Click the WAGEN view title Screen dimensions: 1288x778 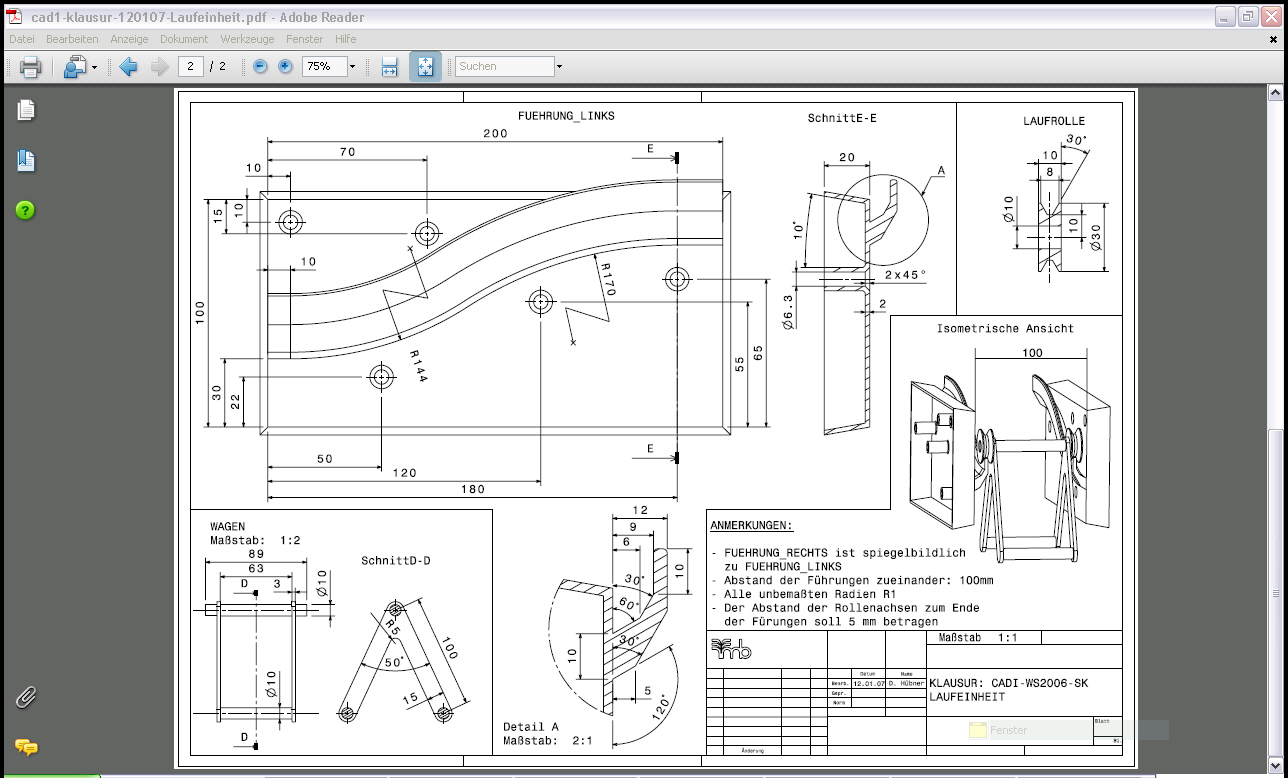[x=227, y=526]
